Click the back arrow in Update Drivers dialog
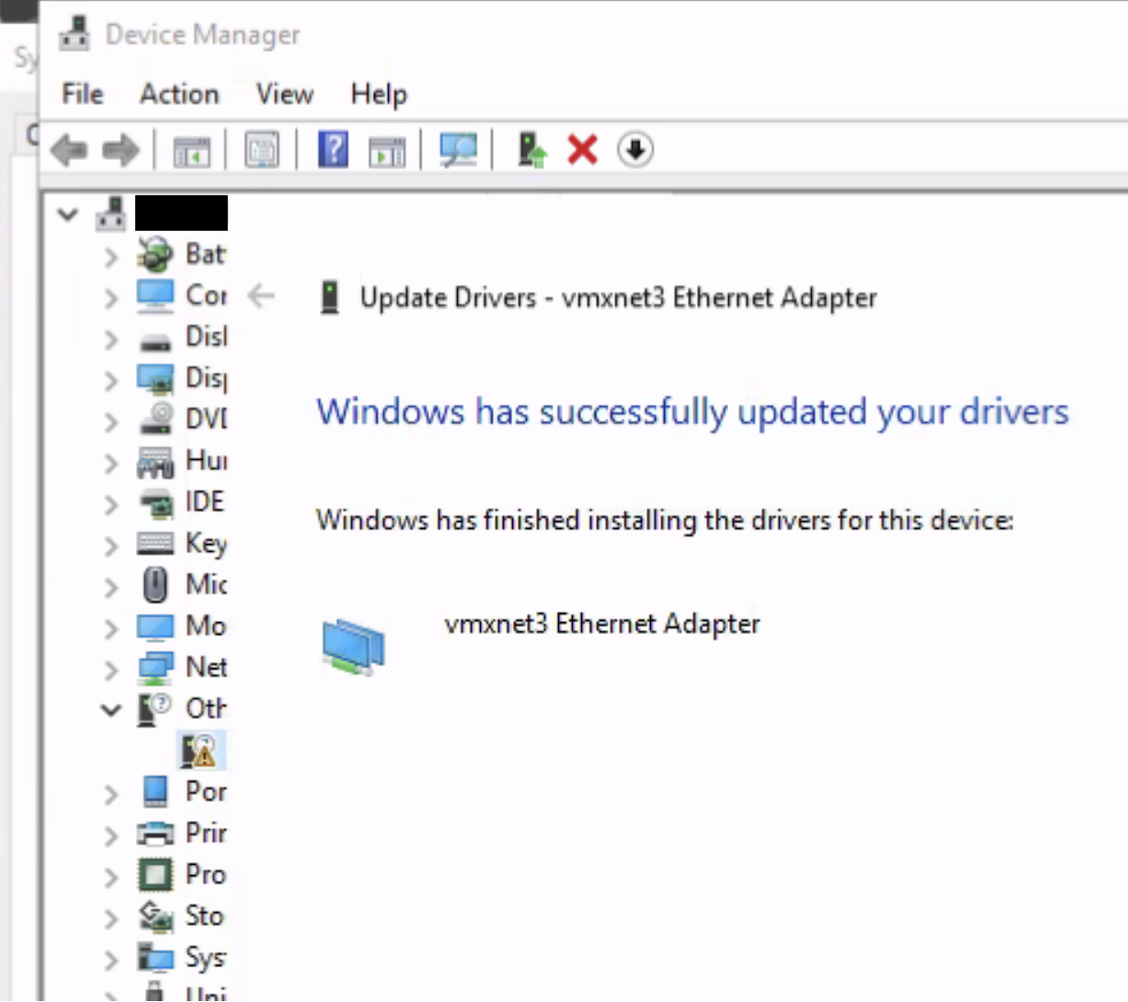 click(261, 296)
